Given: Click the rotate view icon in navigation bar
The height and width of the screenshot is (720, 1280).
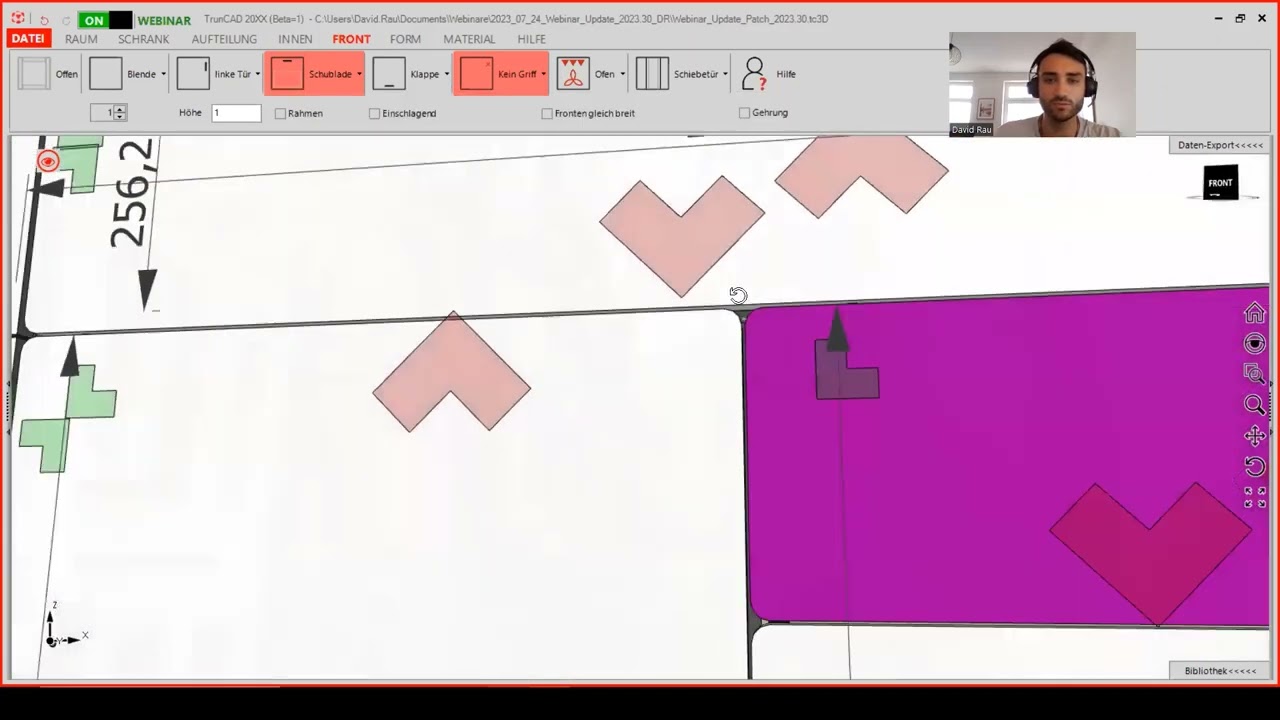Looking at the screenshot, I should 1254,466.
